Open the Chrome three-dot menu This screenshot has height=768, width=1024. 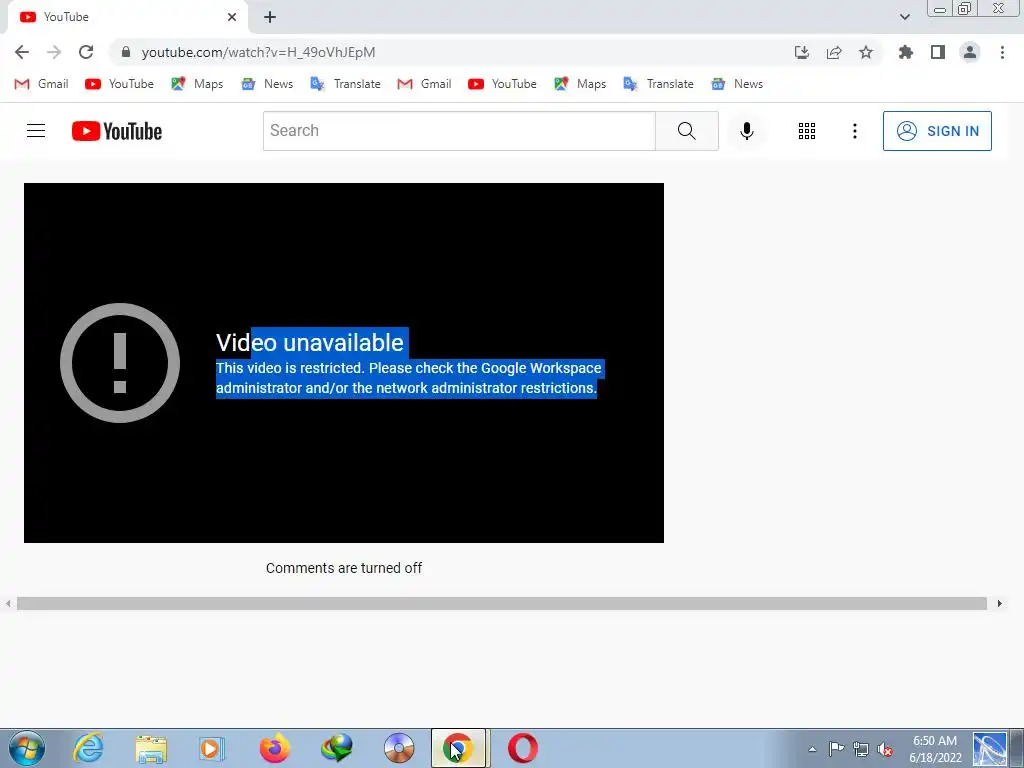point(1002,52)
